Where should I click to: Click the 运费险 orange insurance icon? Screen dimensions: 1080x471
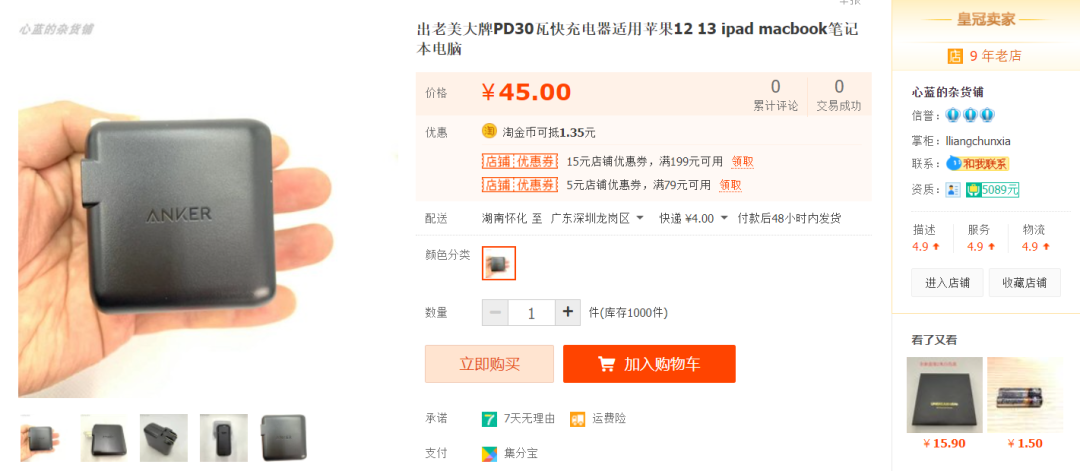pos(577,419)
